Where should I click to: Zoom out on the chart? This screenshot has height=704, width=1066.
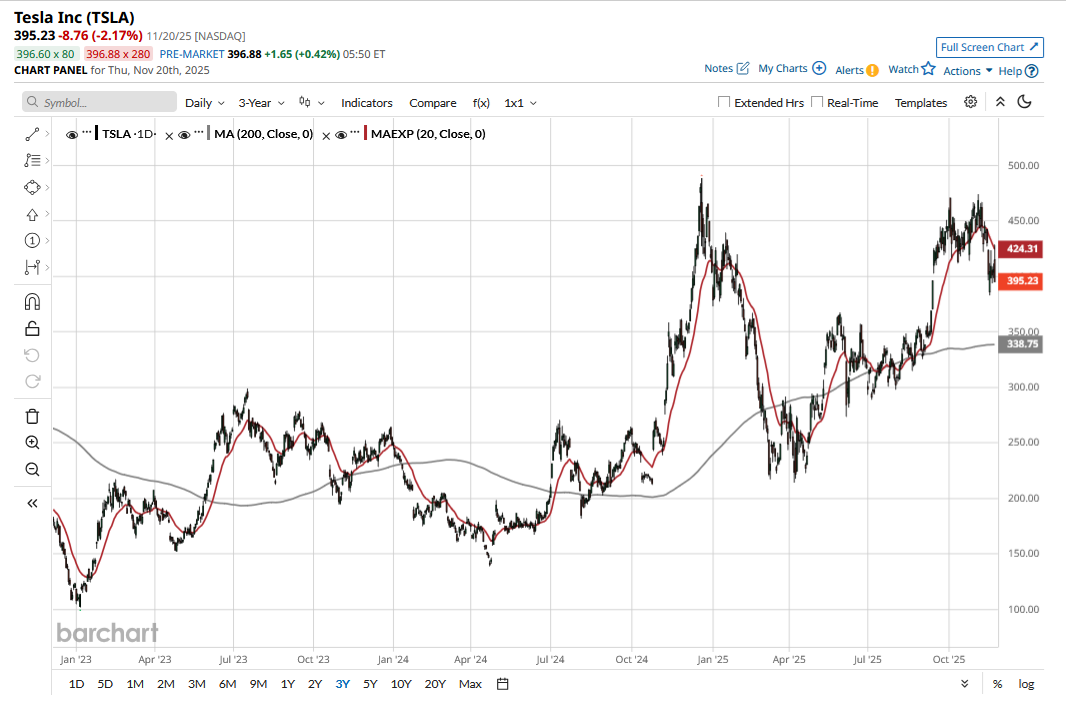pyautogui.click(x=32, y=470)
